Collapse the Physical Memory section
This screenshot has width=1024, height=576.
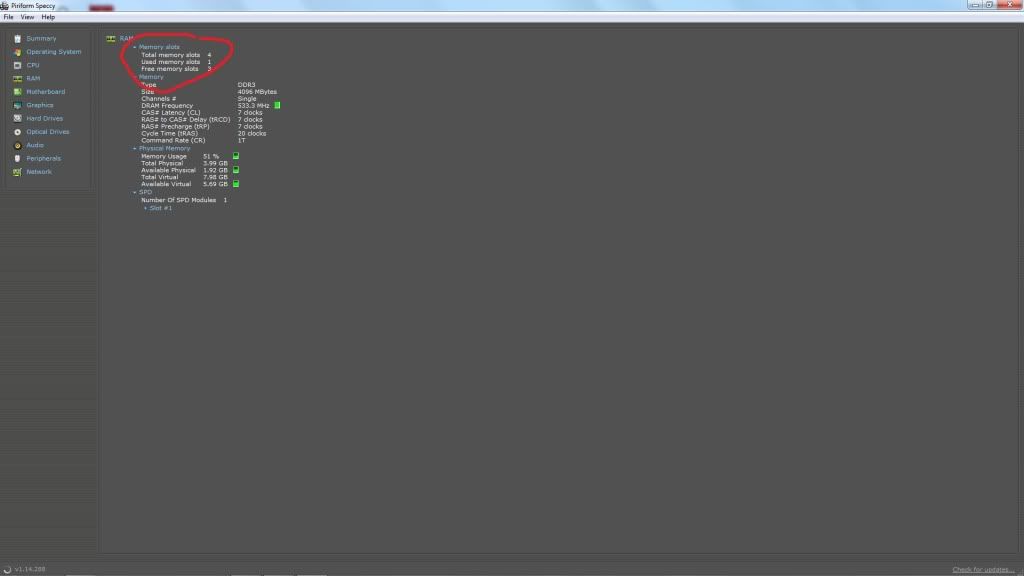coord(135,149)
